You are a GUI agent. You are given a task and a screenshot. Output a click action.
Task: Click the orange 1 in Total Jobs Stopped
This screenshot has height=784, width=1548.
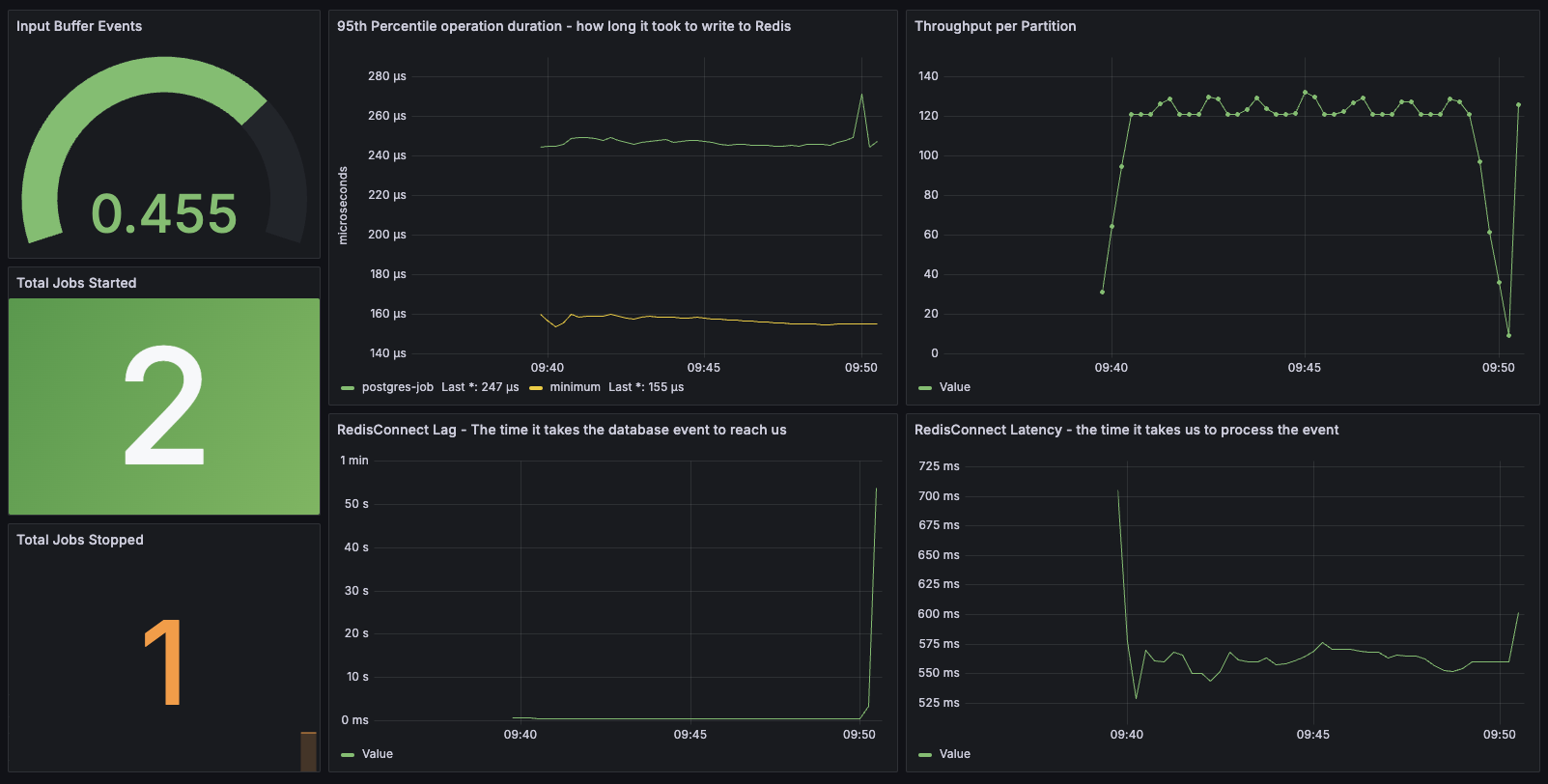(164, 662)
